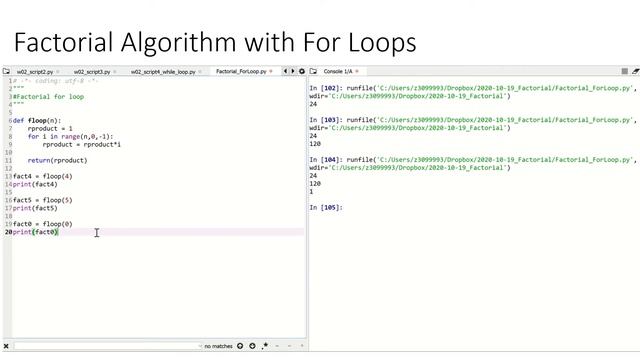Click the In [104] runfile console entry
The width and height of the screenshot is (640, 360).
tap(472, 164)
